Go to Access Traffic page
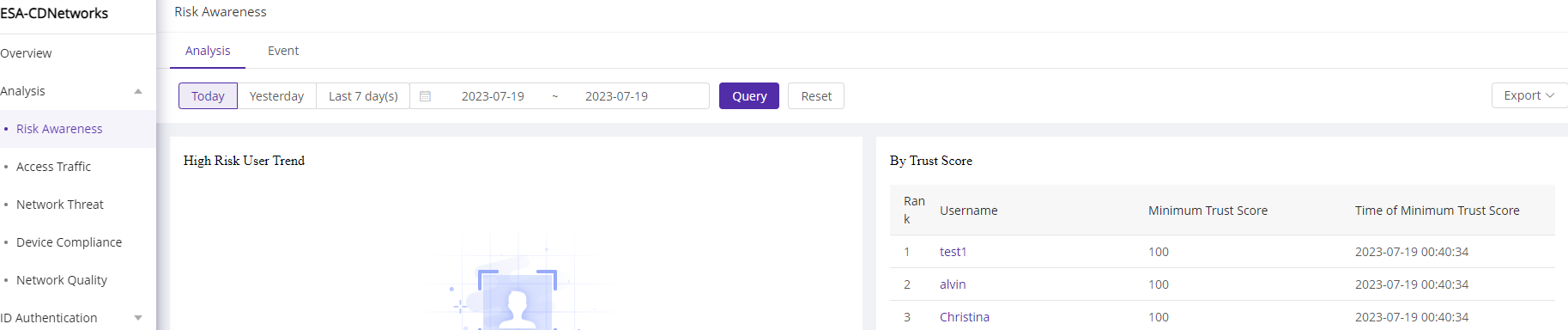The height and width of the screenshot is (330, 1568). (53, 167)
